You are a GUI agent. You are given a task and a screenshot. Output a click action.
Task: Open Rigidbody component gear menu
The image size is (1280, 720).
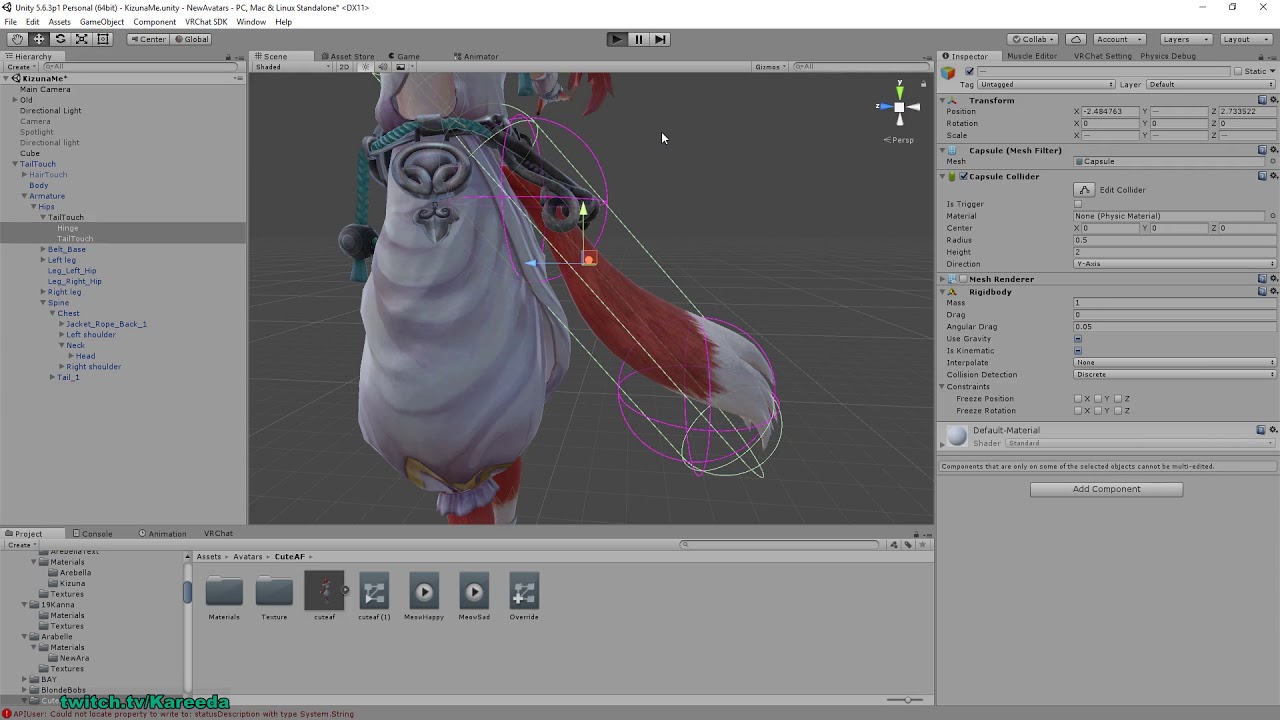pyautogui.click(x=1273, y=291)
